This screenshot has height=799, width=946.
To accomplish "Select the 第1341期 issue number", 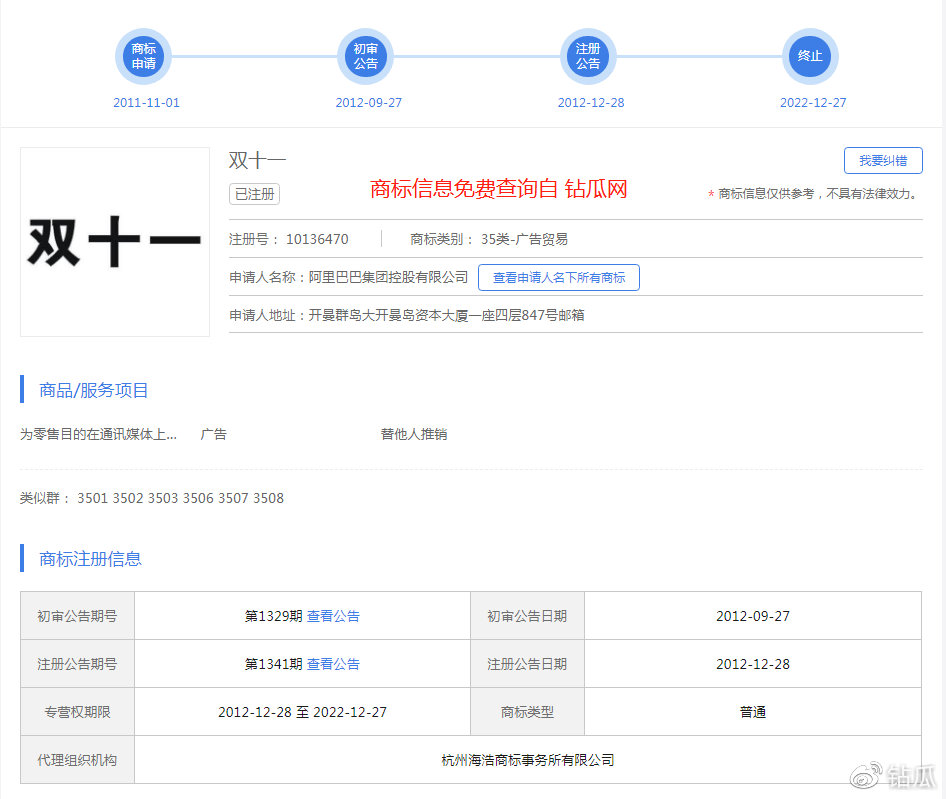I will 273,664.
